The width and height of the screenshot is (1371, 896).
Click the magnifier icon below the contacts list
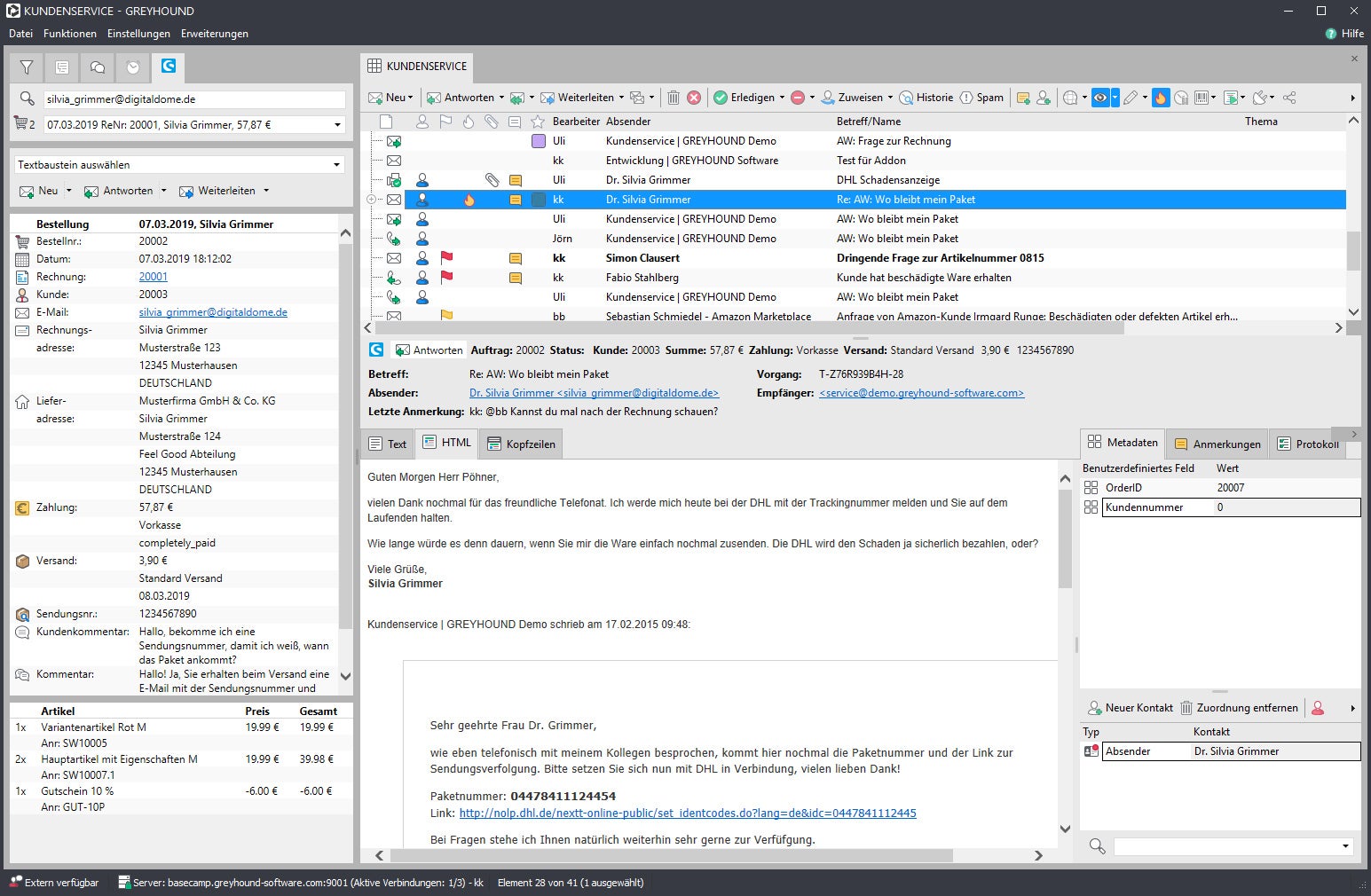[1097, 846]
